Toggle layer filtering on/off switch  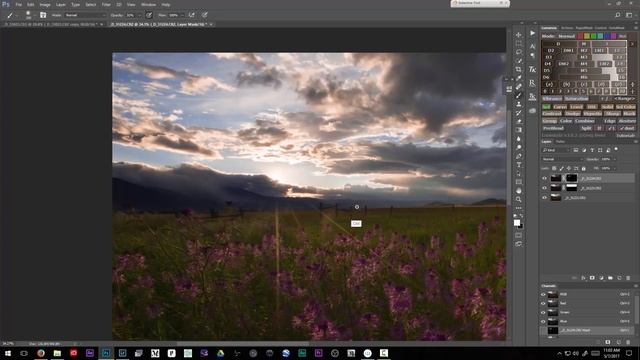[x=616, y=149]
